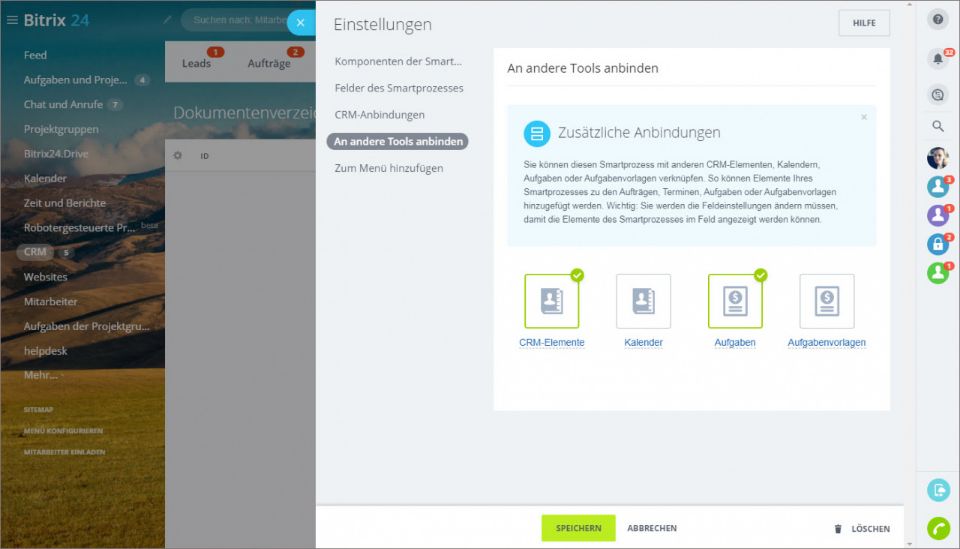This screenshot has width=960, height=549.
Task: Open the notifications bell icon
Action: click(x=937, y=59)
